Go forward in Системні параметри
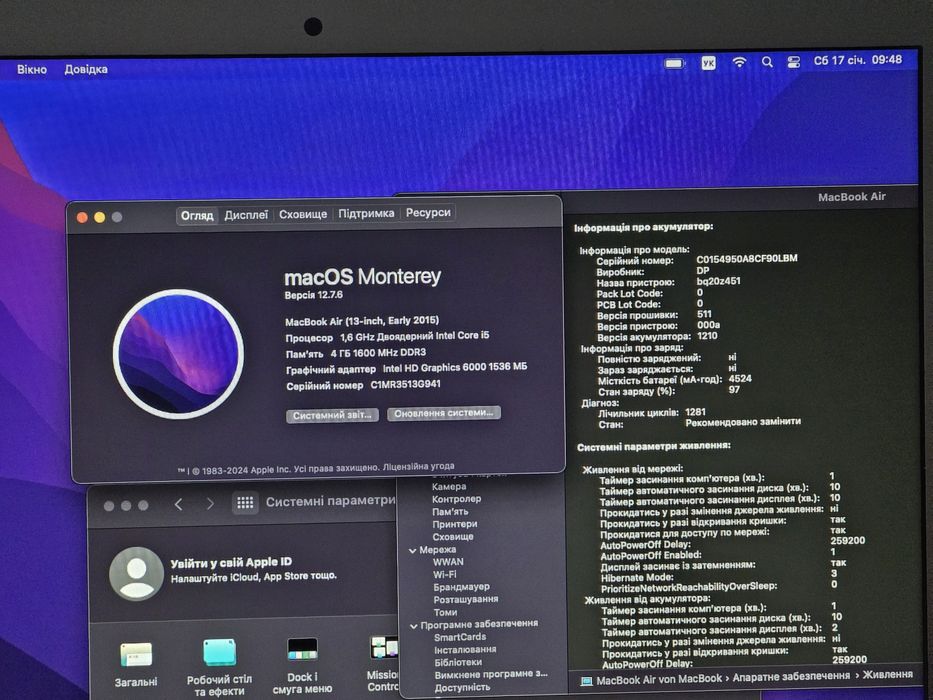This screenshot has height=700, width=933. pos(209,504)
